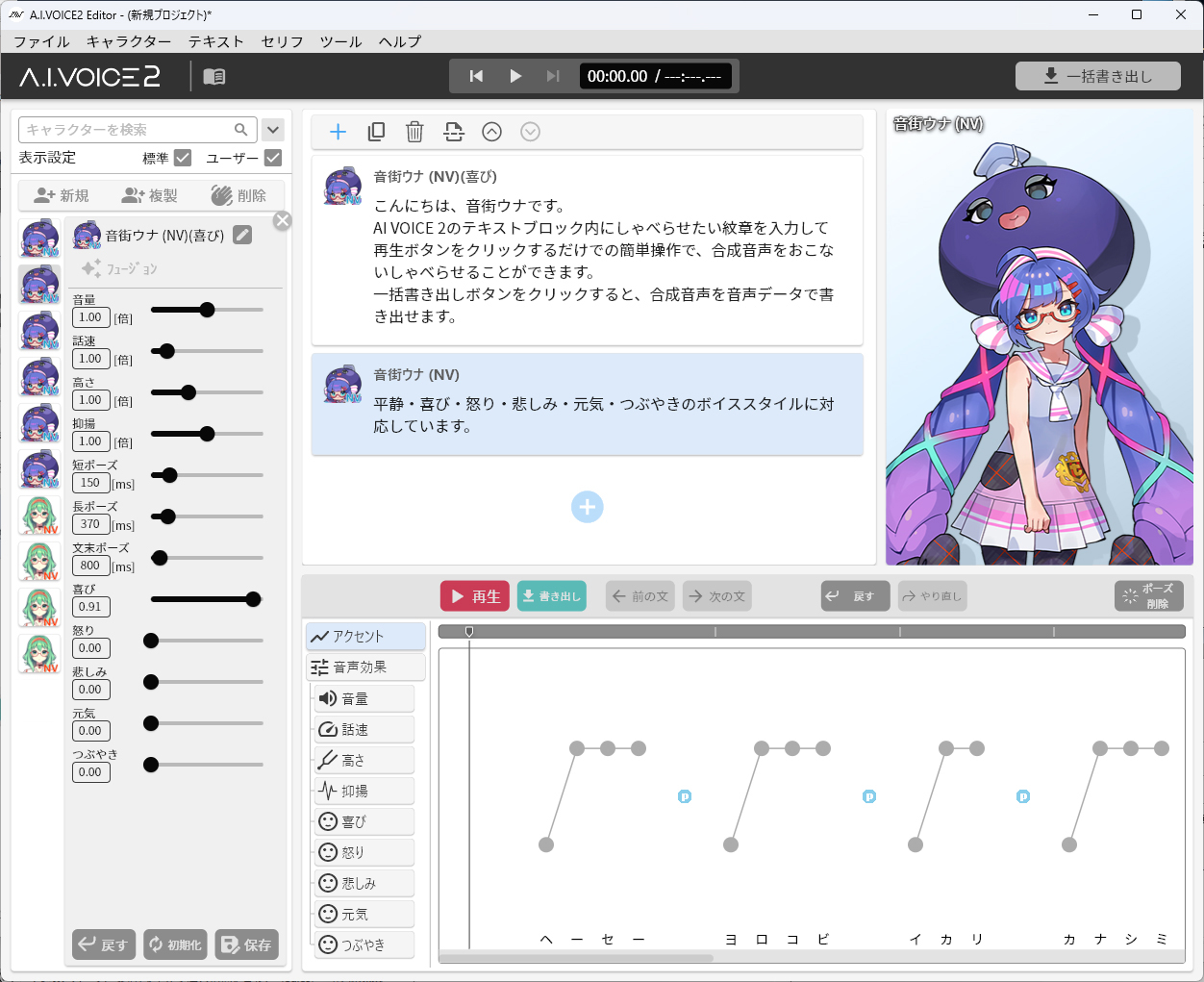Click the 話速 slider handle
Screen dimensions: 1204x982
167,351
